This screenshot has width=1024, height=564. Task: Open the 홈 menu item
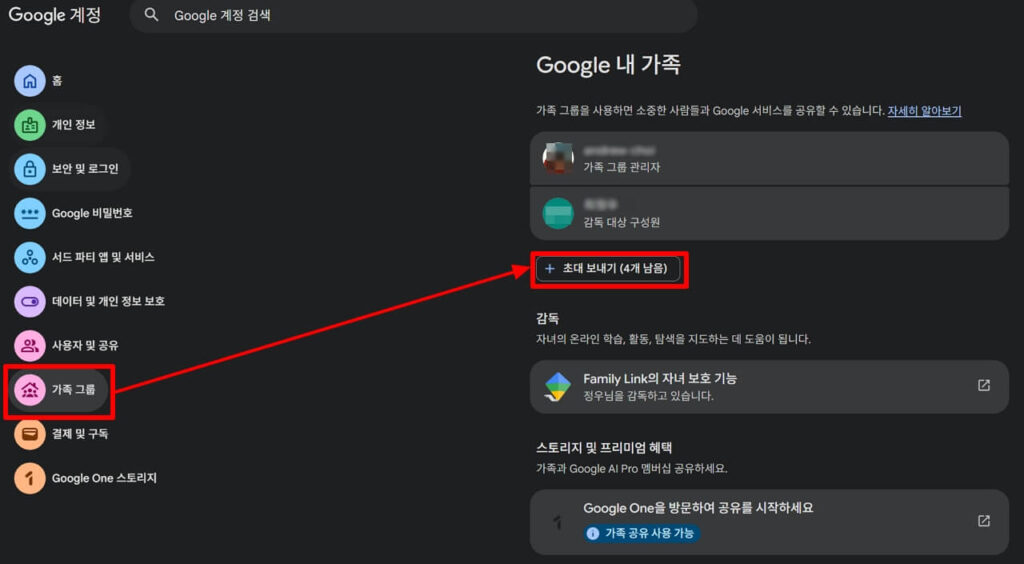click(x=39, y=81)
